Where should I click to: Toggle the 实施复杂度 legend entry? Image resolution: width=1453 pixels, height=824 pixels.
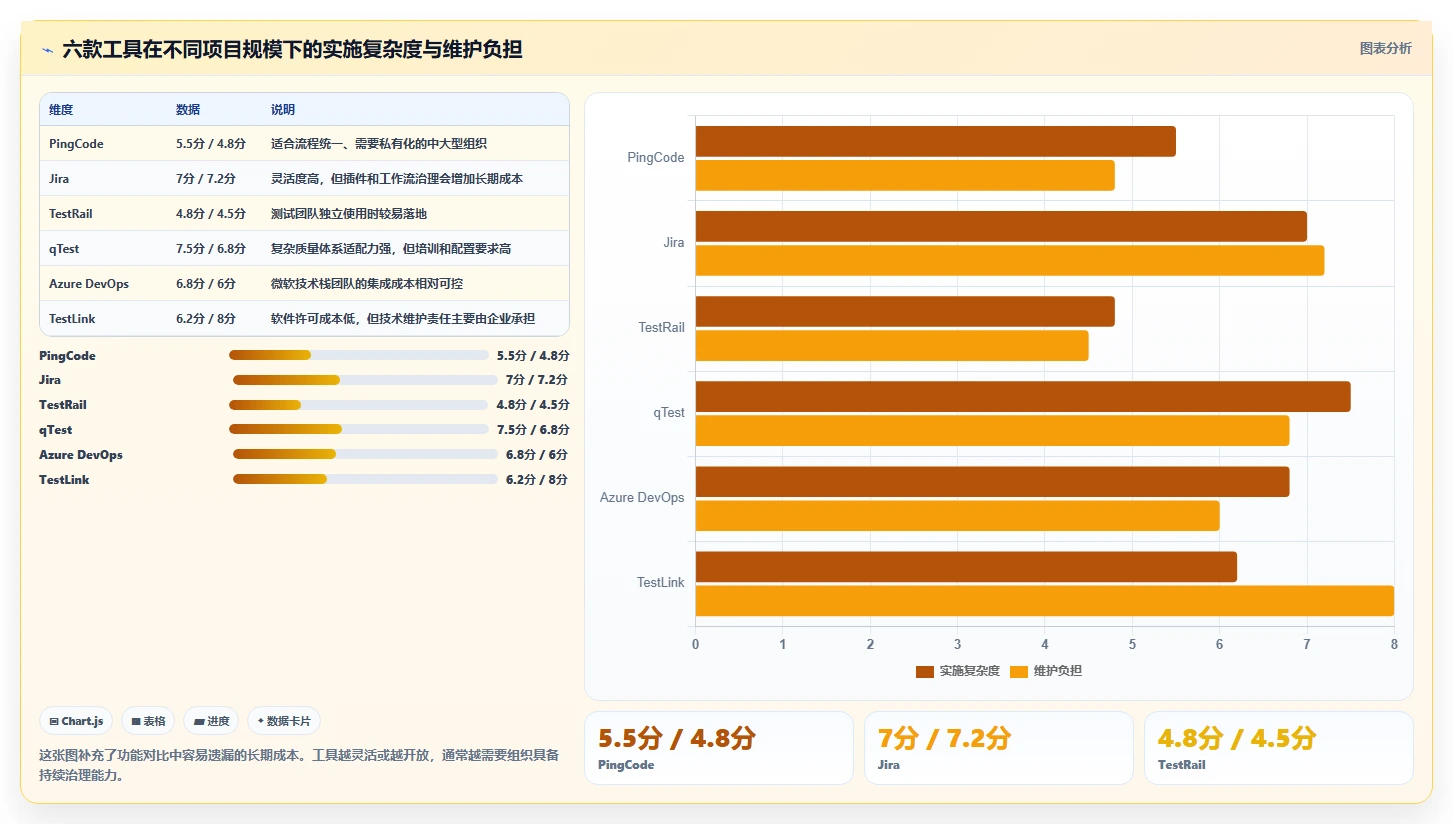[958, 671]
